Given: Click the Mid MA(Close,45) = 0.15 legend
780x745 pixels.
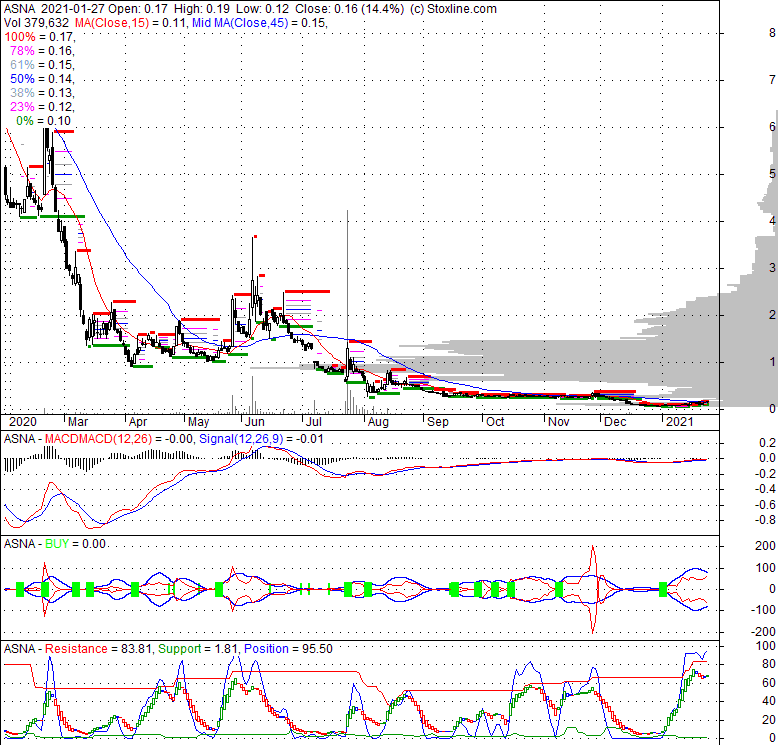Looking at the screenshot, I should coord(259,22).
